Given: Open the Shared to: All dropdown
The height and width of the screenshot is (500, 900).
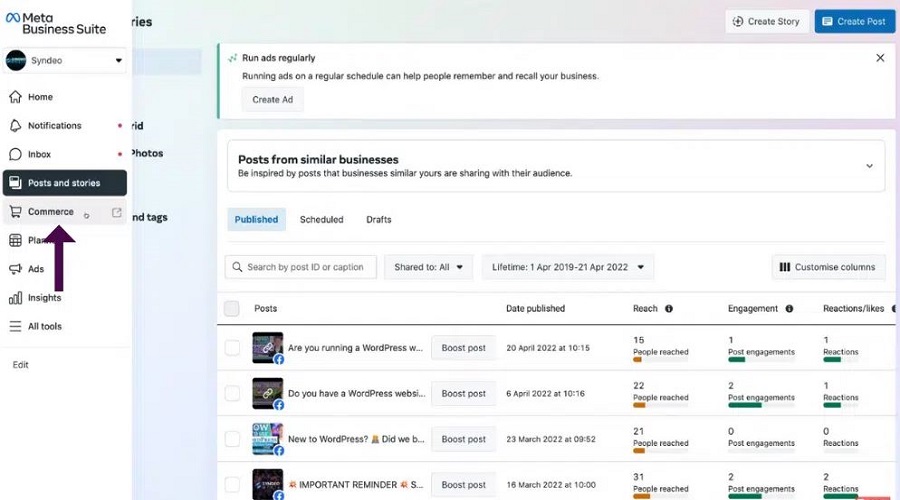Looking at the screenshot, I should pos(428,268).
